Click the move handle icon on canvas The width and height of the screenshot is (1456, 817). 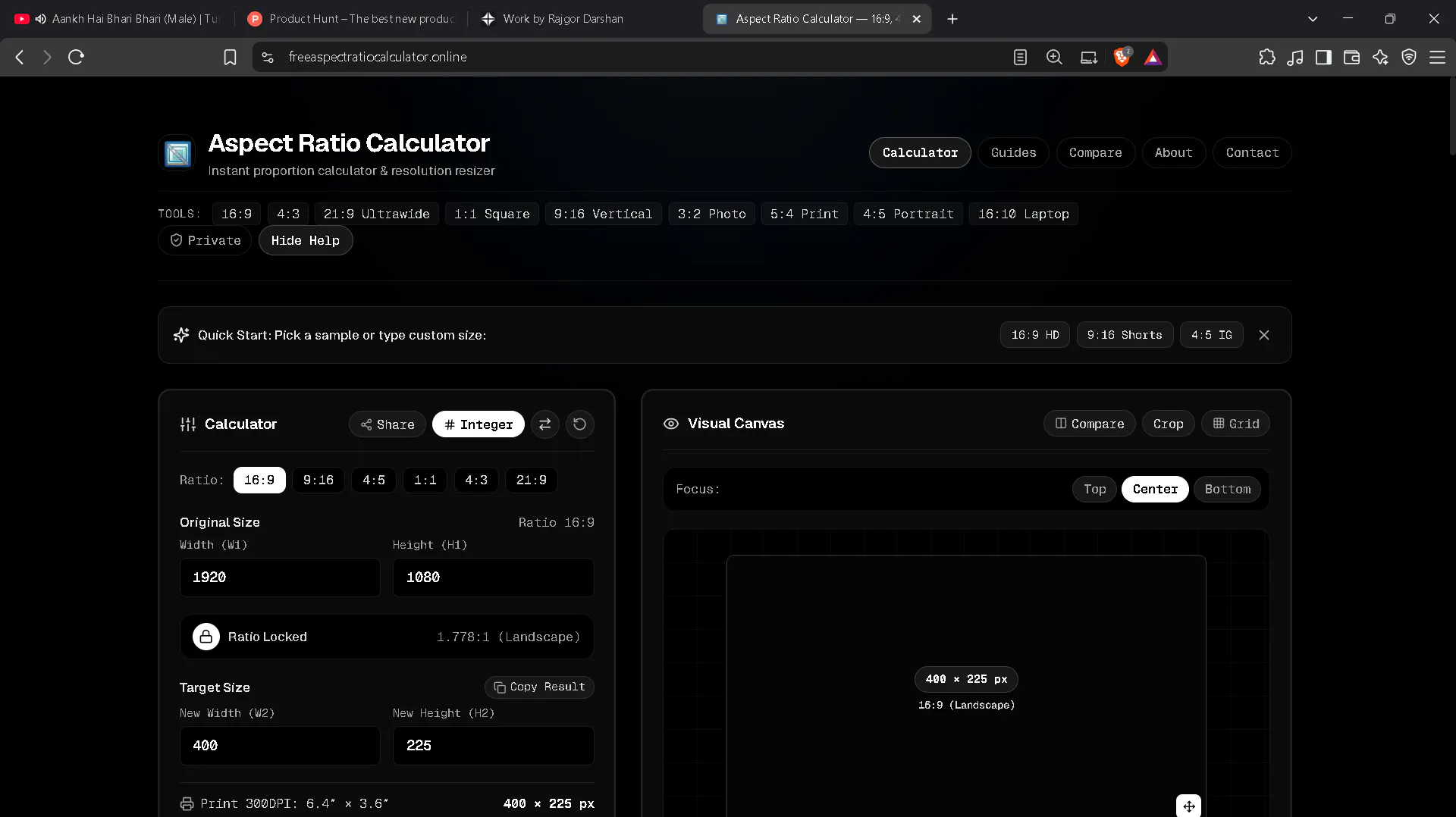tap(1188, 806)
